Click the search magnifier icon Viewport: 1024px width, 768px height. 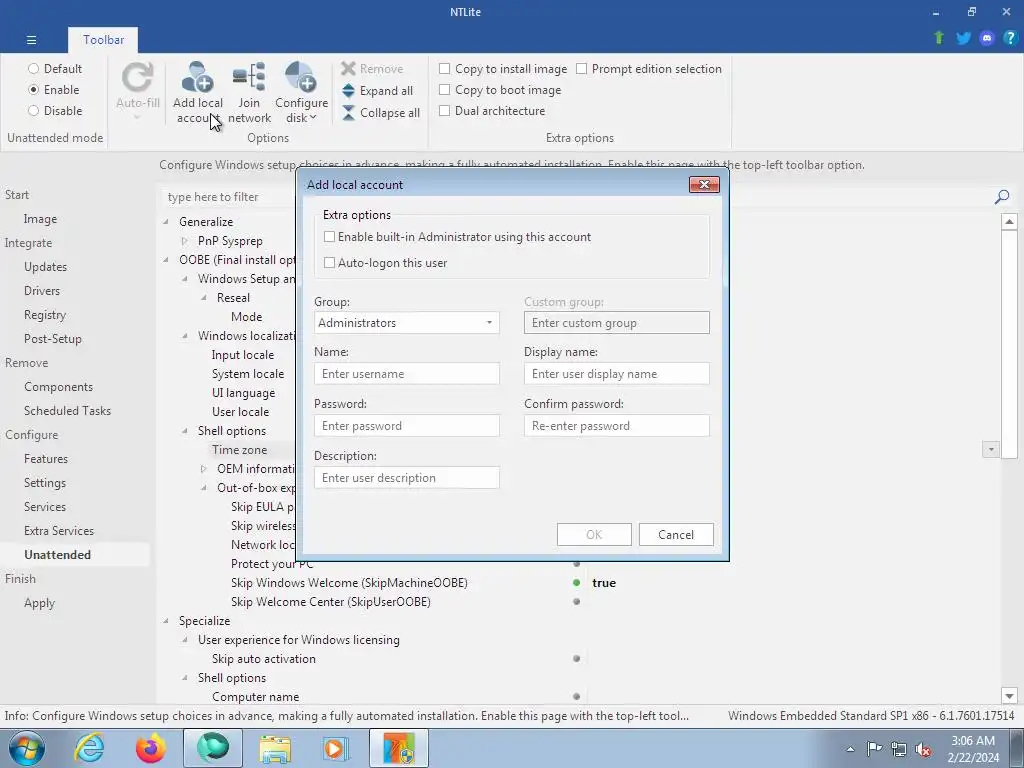click(1002, 197)
